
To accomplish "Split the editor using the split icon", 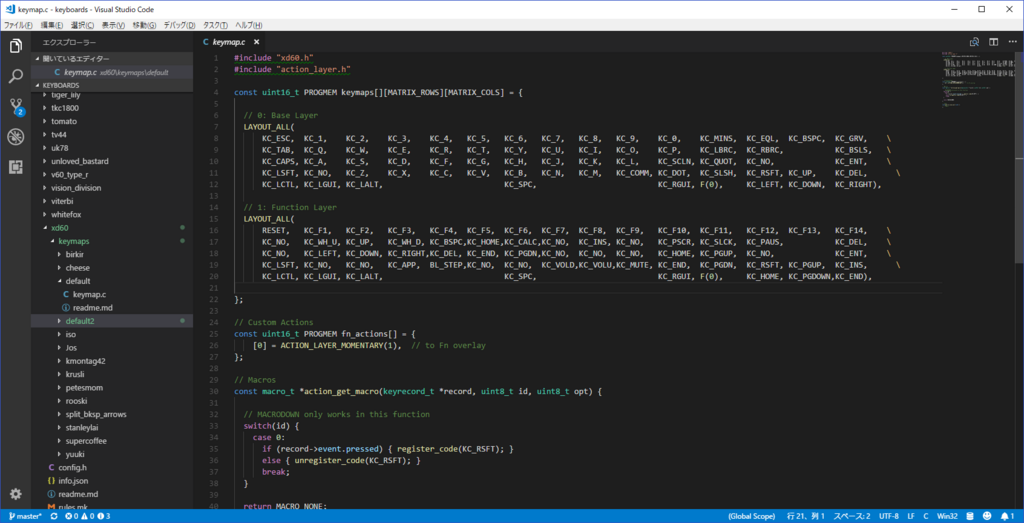I will point(993,42).
